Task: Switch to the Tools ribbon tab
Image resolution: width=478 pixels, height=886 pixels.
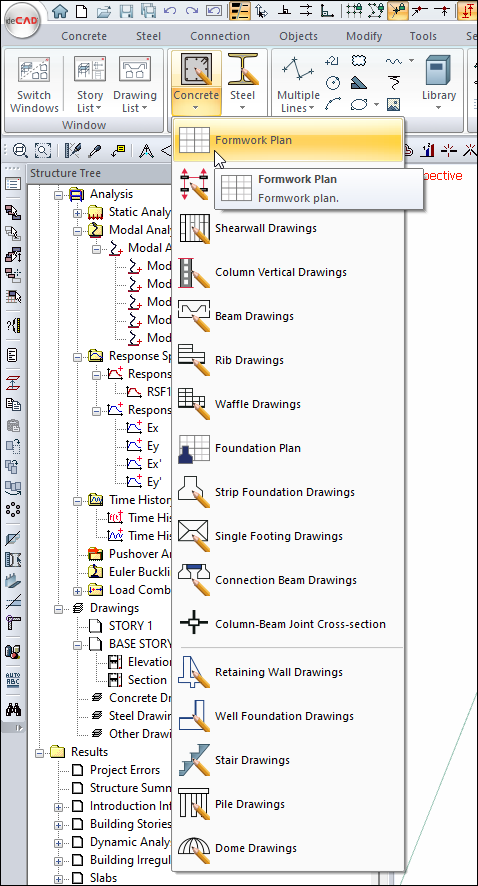Action: pyautogui.click(x=423, y=36)
